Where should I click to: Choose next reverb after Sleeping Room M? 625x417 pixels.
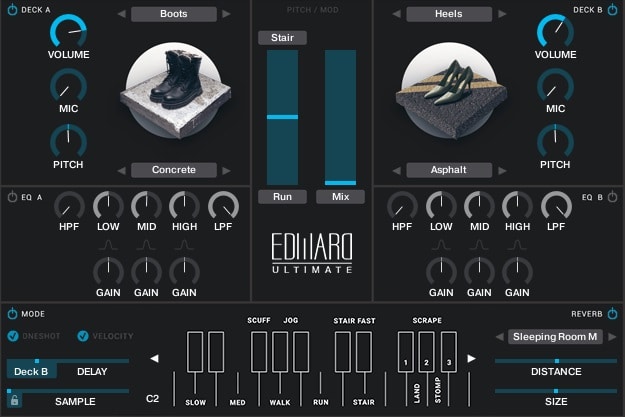pyautogui.click(x=612, y=337)
